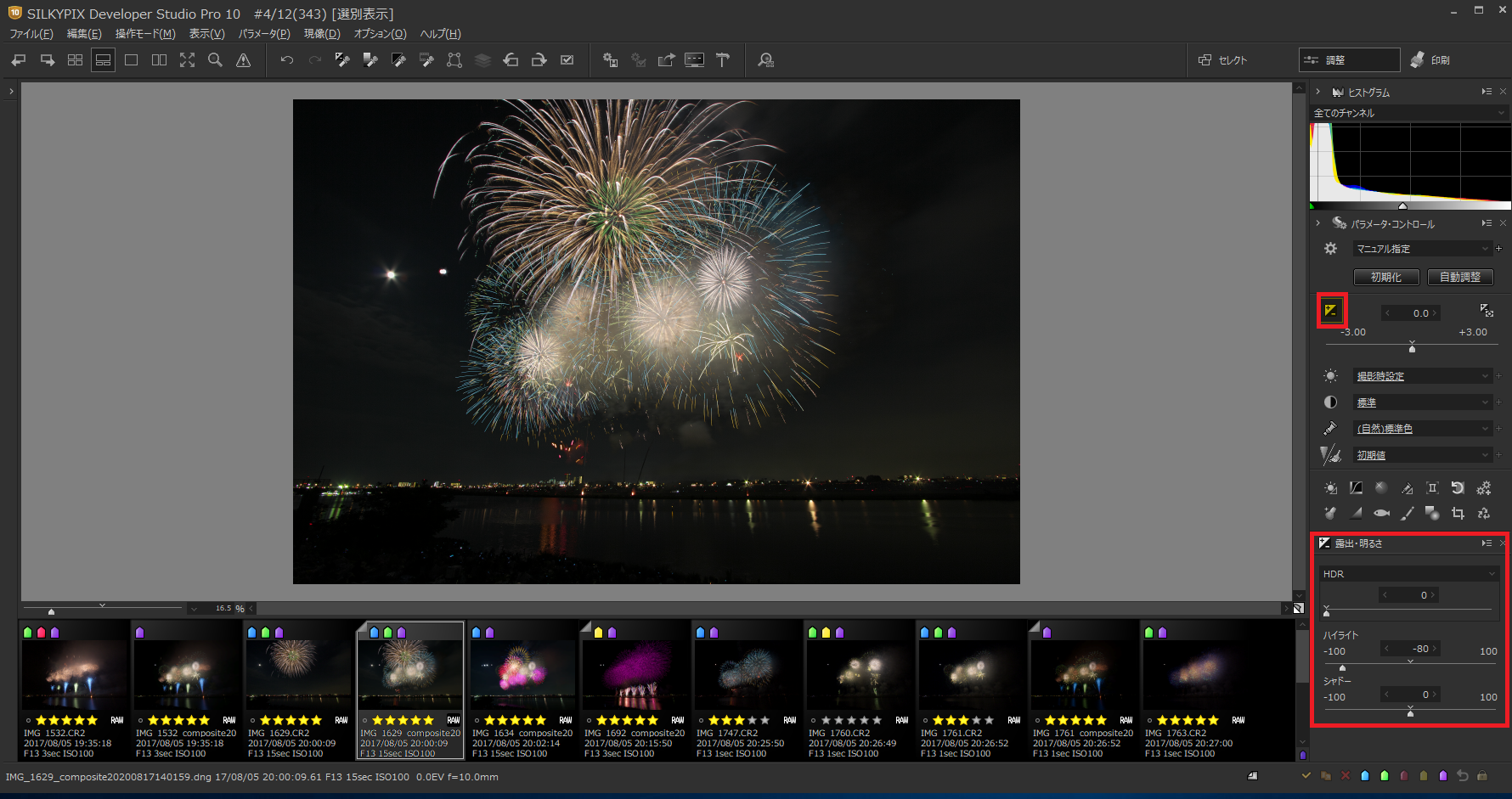Screen dimensions: 1512x799
Task: Click the lock protect icon in status bar
Action: (x=1482, y=776)
